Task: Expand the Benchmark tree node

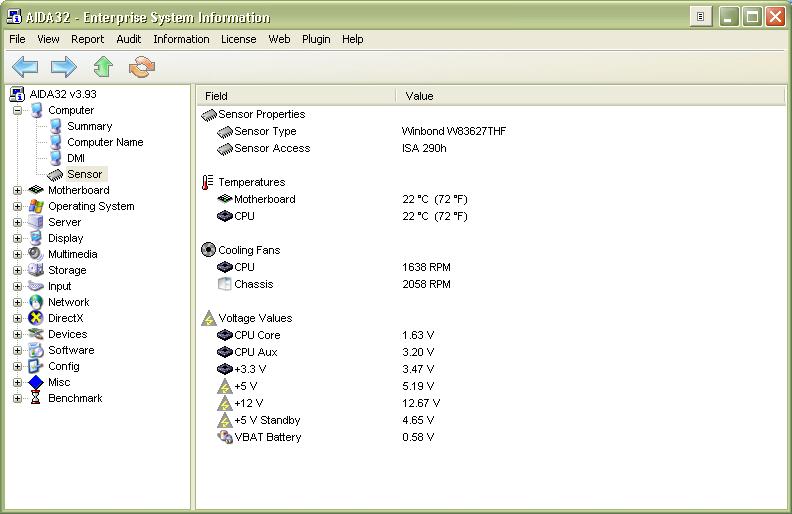Action: click(x=18, y=398)
